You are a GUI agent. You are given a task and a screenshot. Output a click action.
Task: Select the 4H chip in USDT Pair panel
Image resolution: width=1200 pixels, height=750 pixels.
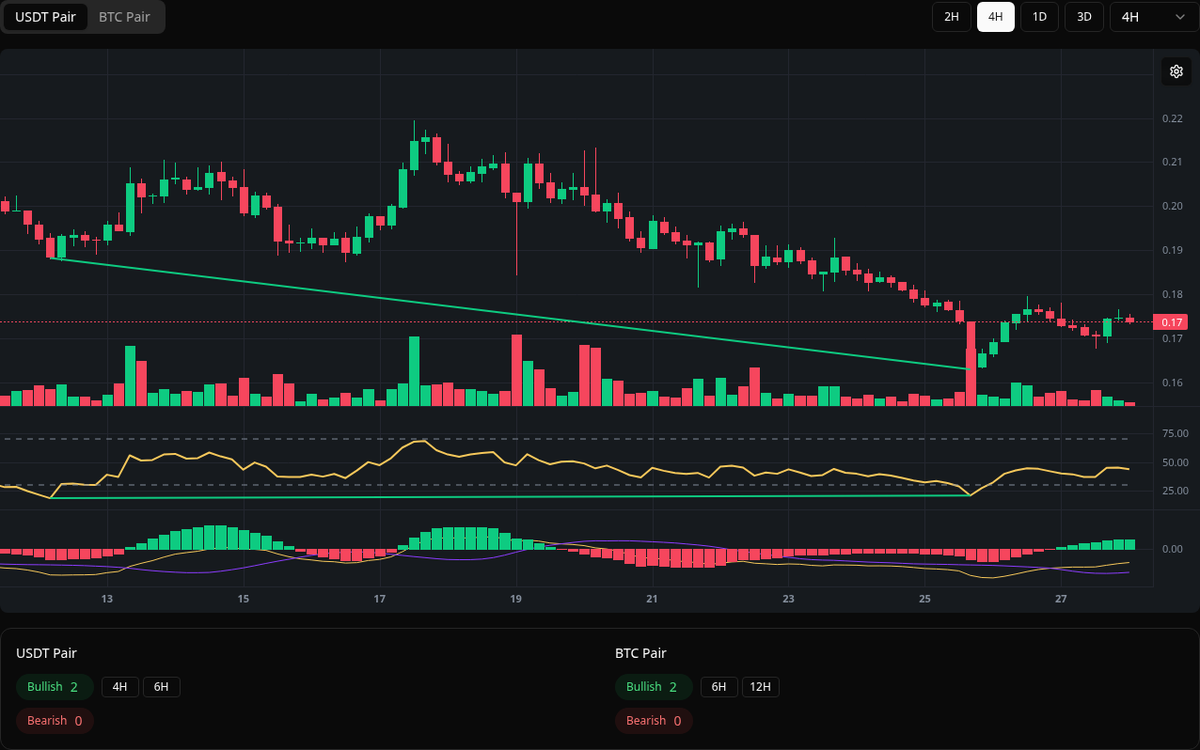coord(120,687)
